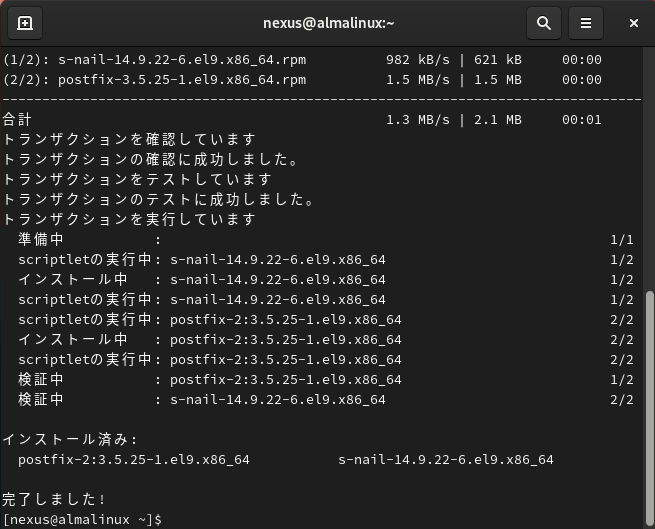
Task: Open the hamburger main menu
Action: [x=586, y=22]
